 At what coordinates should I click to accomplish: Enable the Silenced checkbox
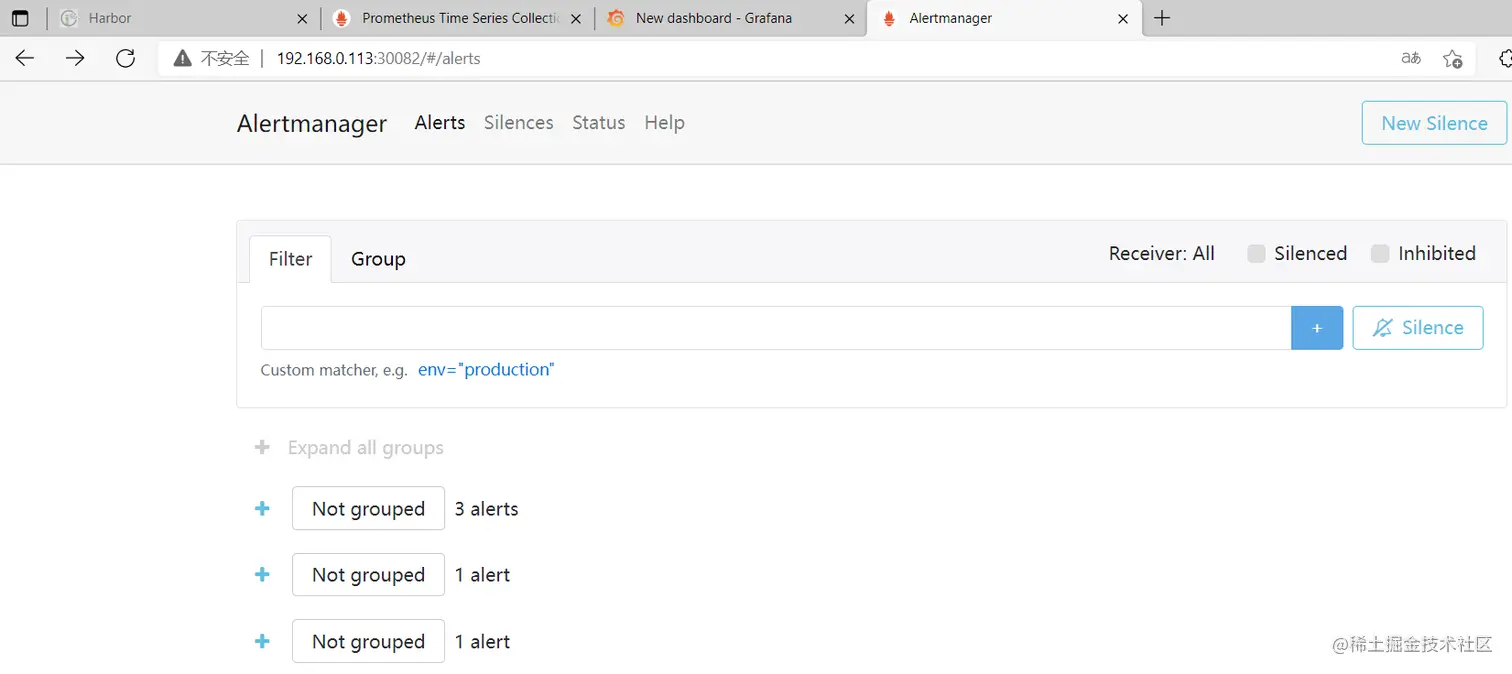pyautogui.click(x=1257, y=253)
